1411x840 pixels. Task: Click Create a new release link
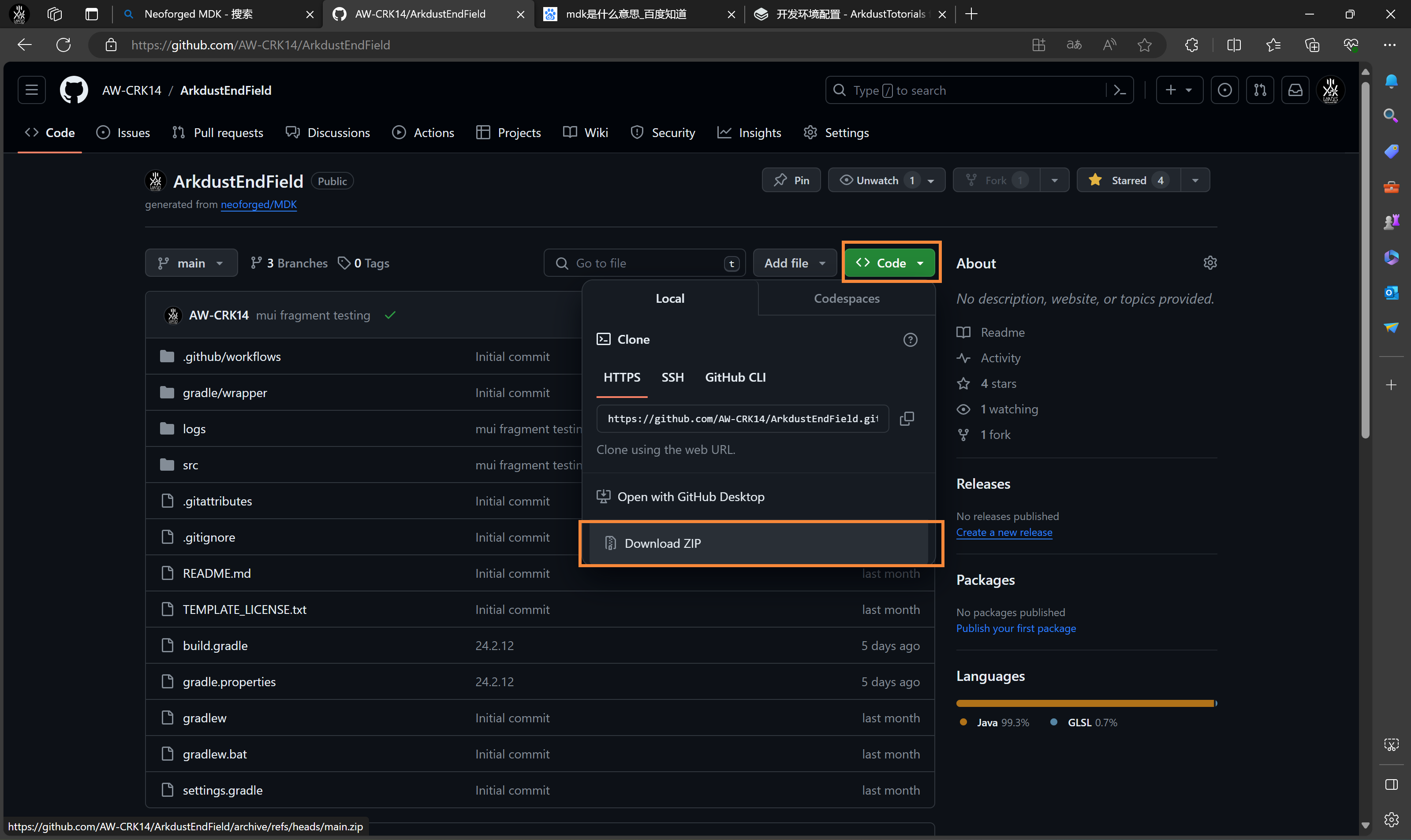click(x=1004, y=532)
